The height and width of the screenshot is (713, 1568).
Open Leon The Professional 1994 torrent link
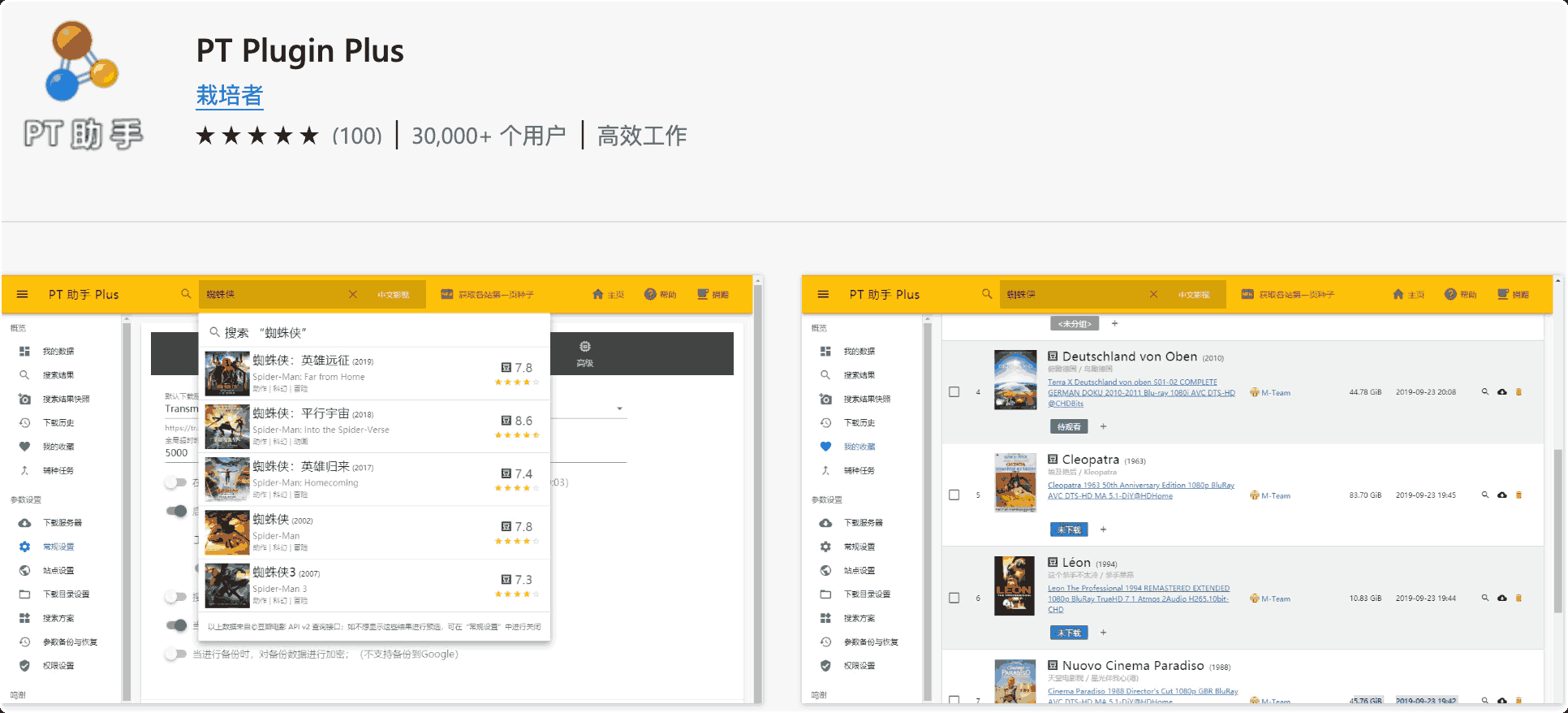click(x=1139, y=599)
